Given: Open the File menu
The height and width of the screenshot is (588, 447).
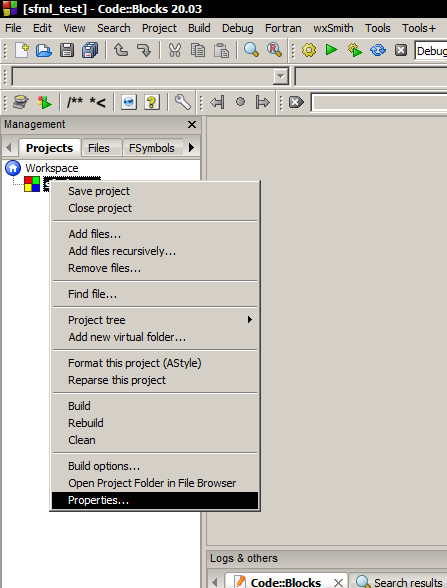Looking at the screenshot, I should point(13,28).
